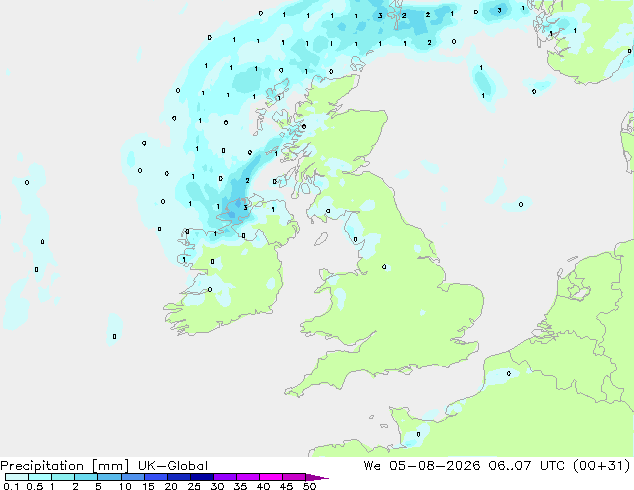Click the '25' legend scale label
The height and width of the screenshot is (490, 634).
coord(194,486)
